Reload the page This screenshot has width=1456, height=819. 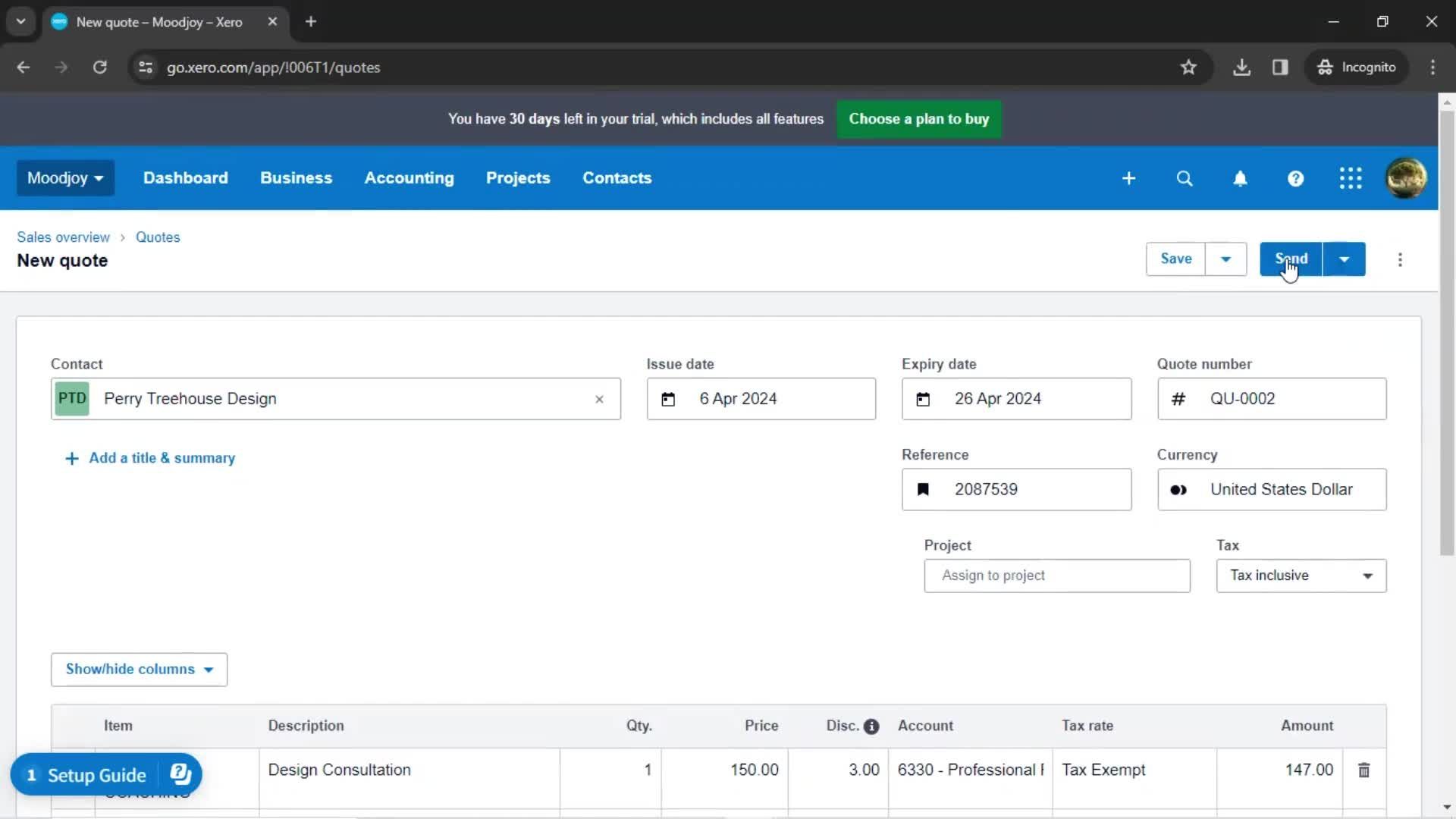tap(99, 67)
